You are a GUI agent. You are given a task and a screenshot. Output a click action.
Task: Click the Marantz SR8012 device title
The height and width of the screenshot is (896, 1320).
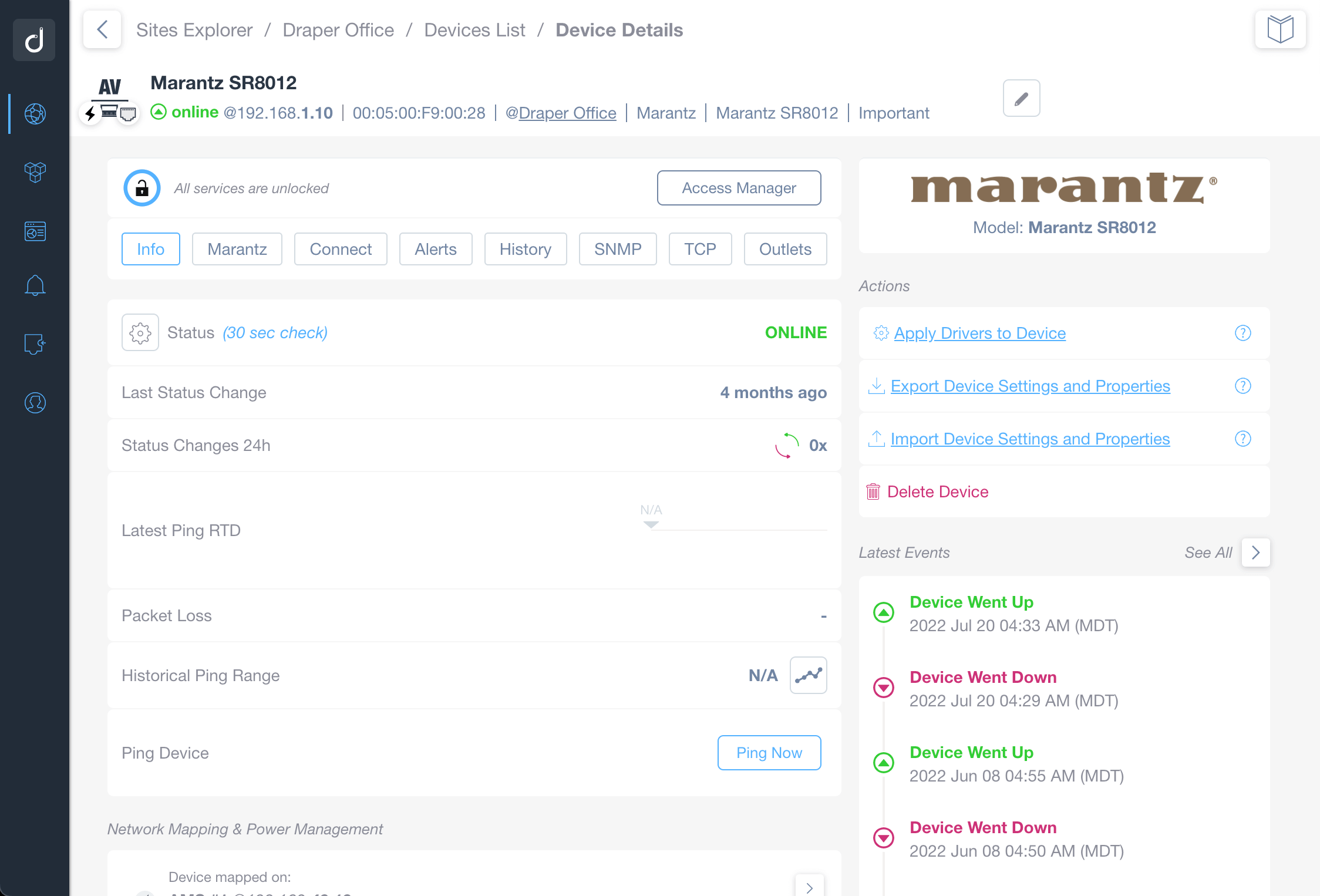223,83
